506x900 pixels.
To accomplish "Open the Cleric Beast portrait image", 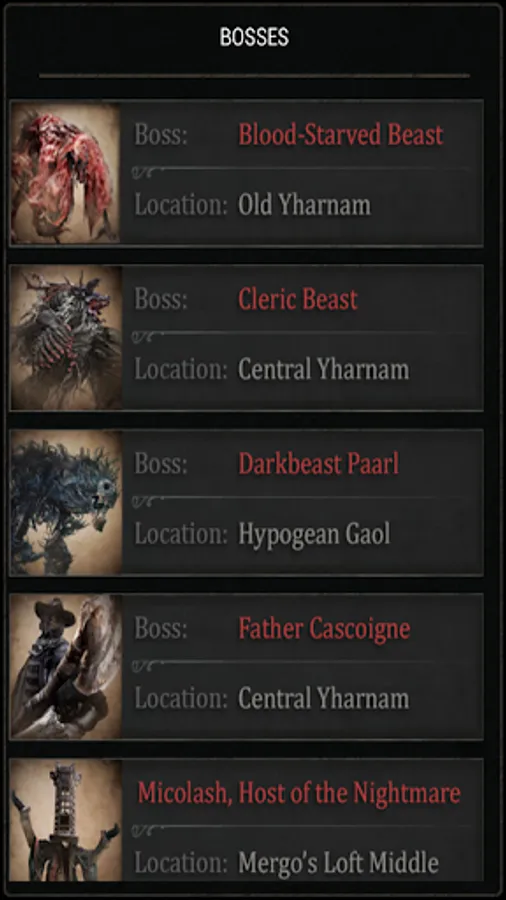I will (x=65, y=338).
